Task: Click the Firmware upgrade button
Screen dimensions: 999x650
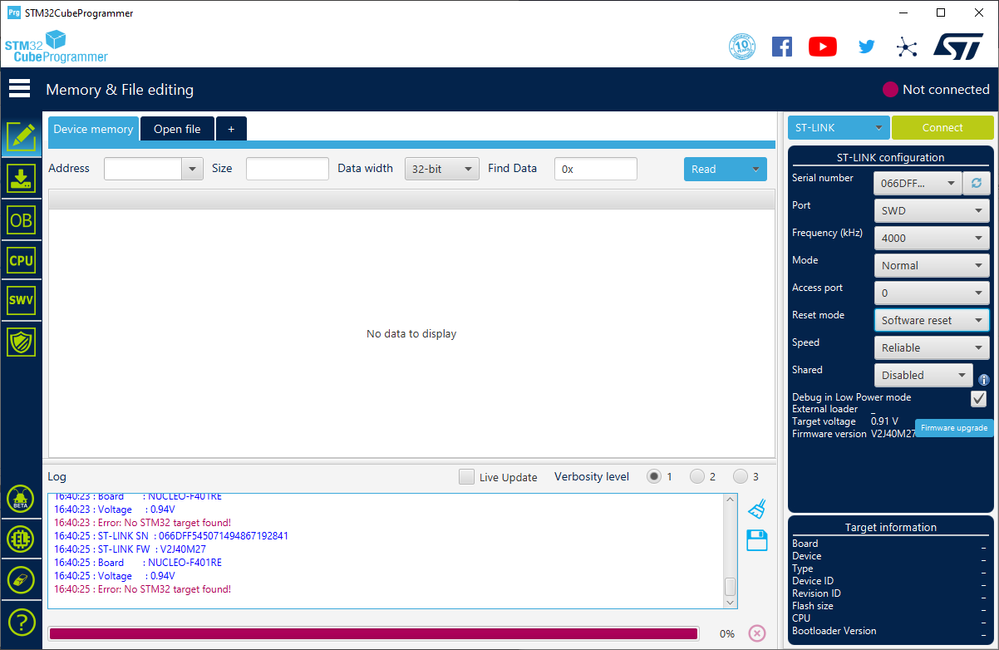Action: pyautogui.click(x=954, y=428)
